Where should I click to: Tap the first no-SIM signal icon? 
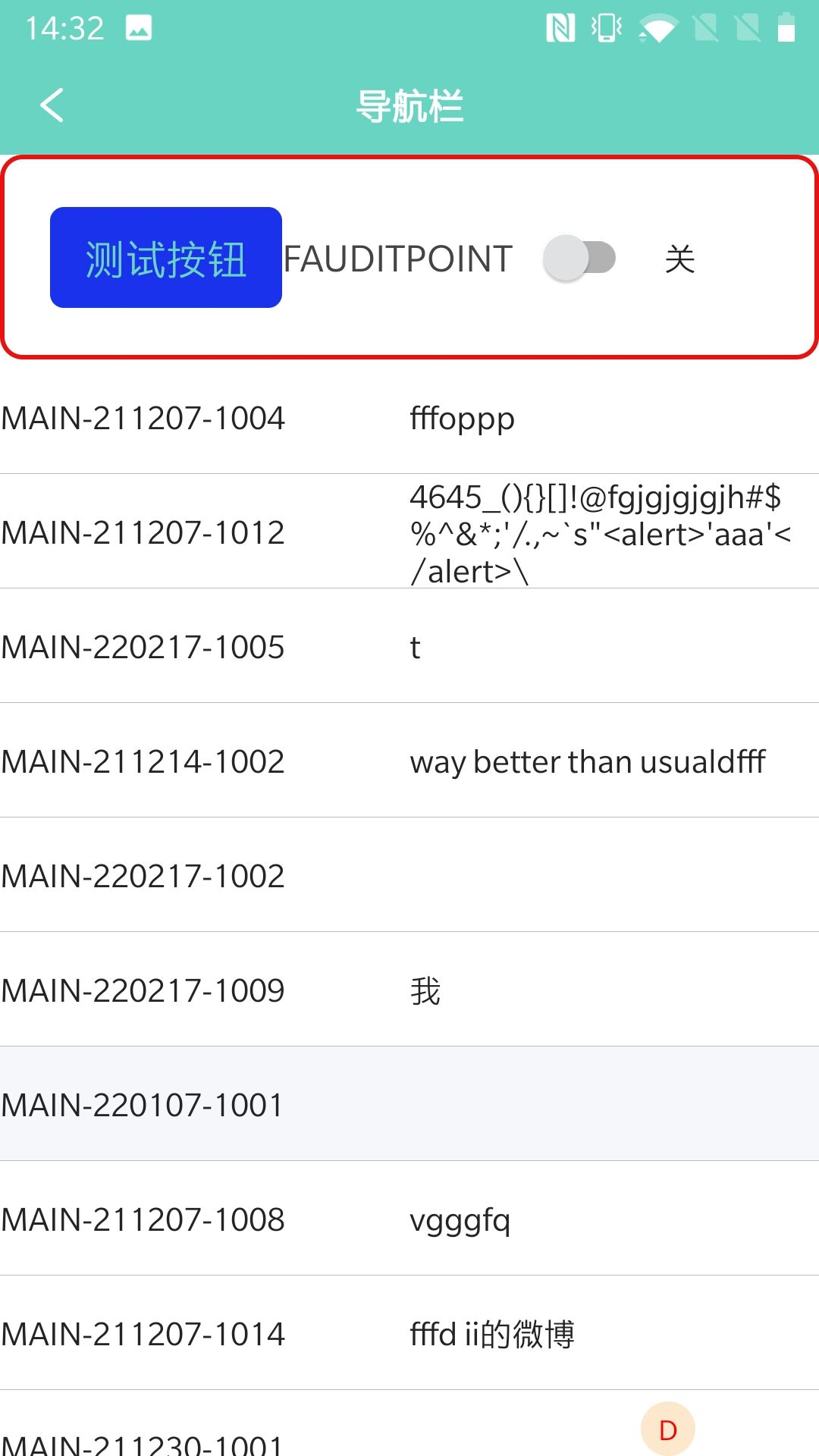706,29
